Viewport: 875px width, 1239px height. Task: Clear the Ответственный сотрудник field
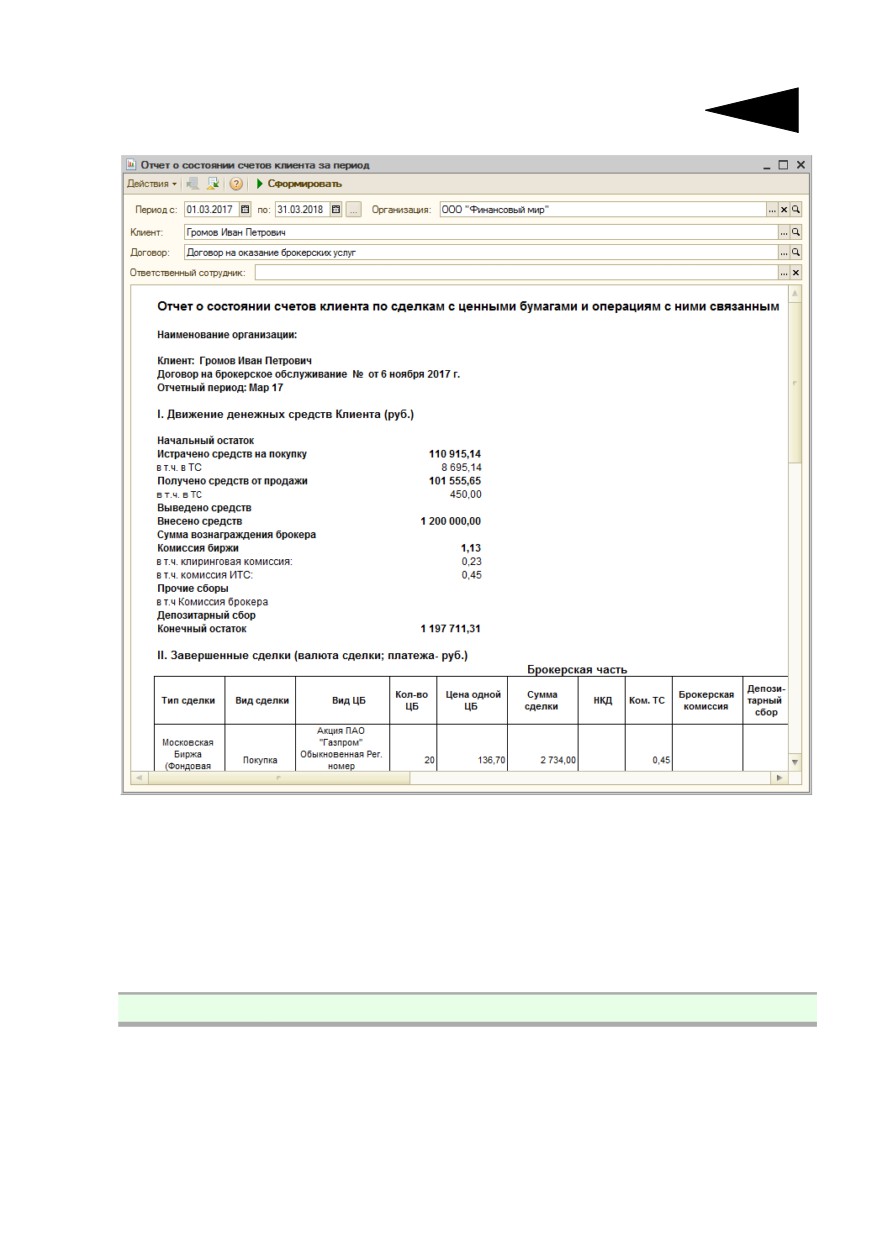coord(796,273)
